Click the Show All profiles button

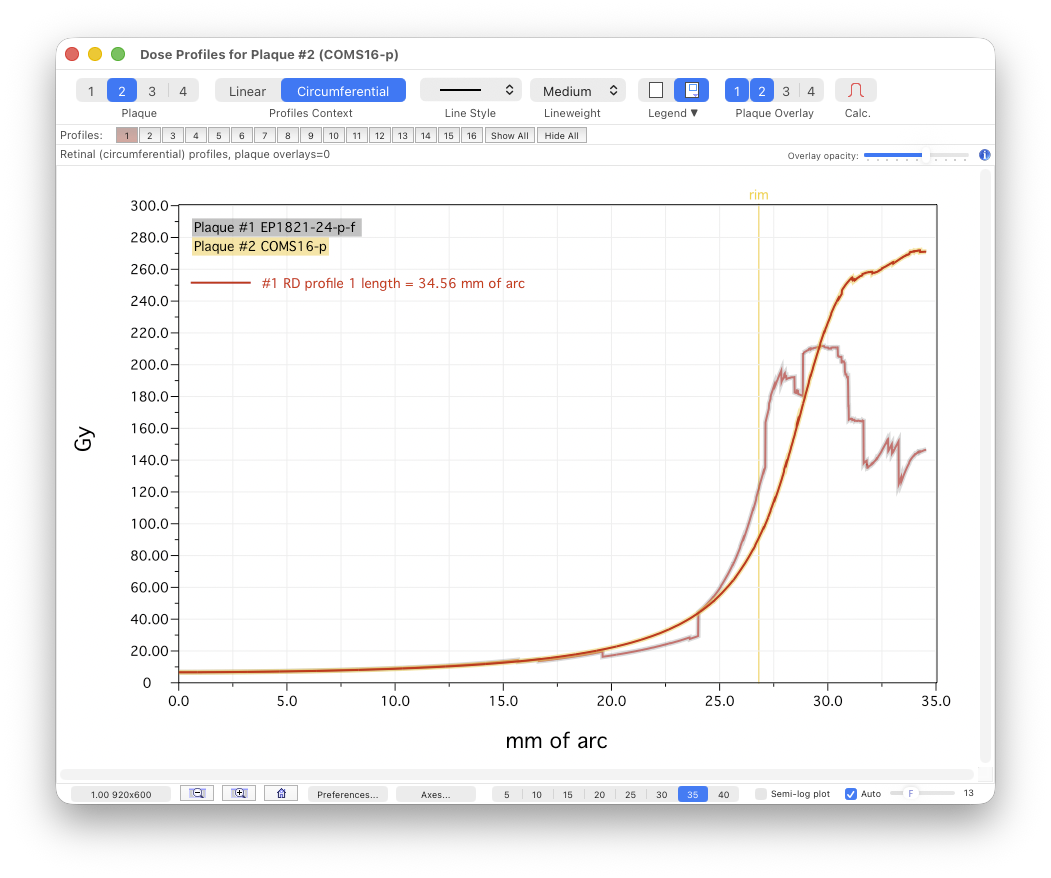tap(509, 136)
